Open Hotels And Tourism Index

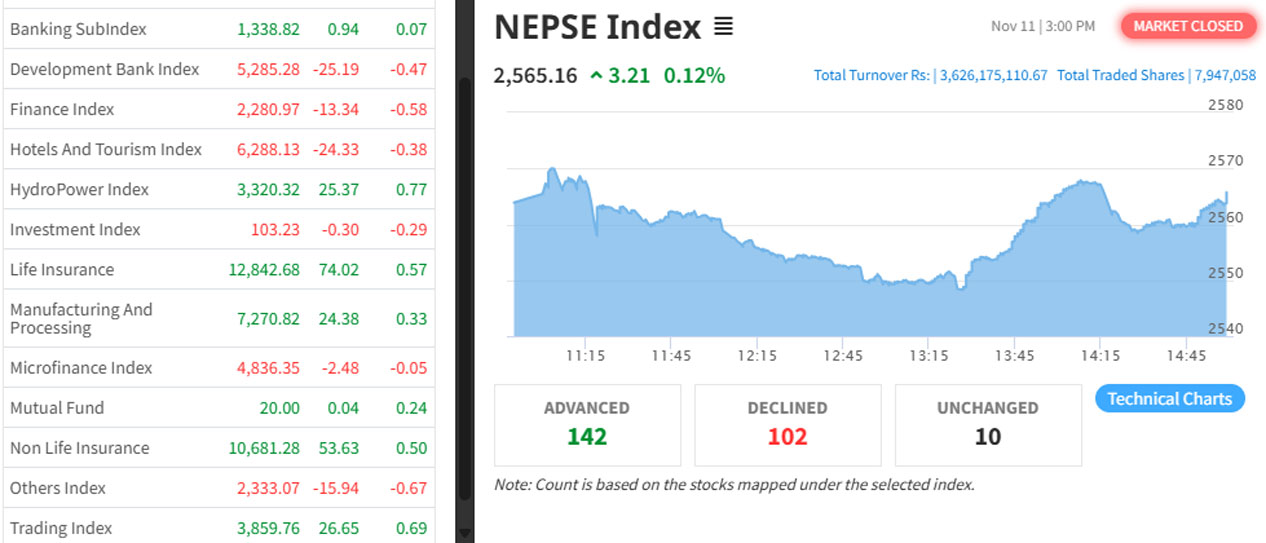point(106,149)
